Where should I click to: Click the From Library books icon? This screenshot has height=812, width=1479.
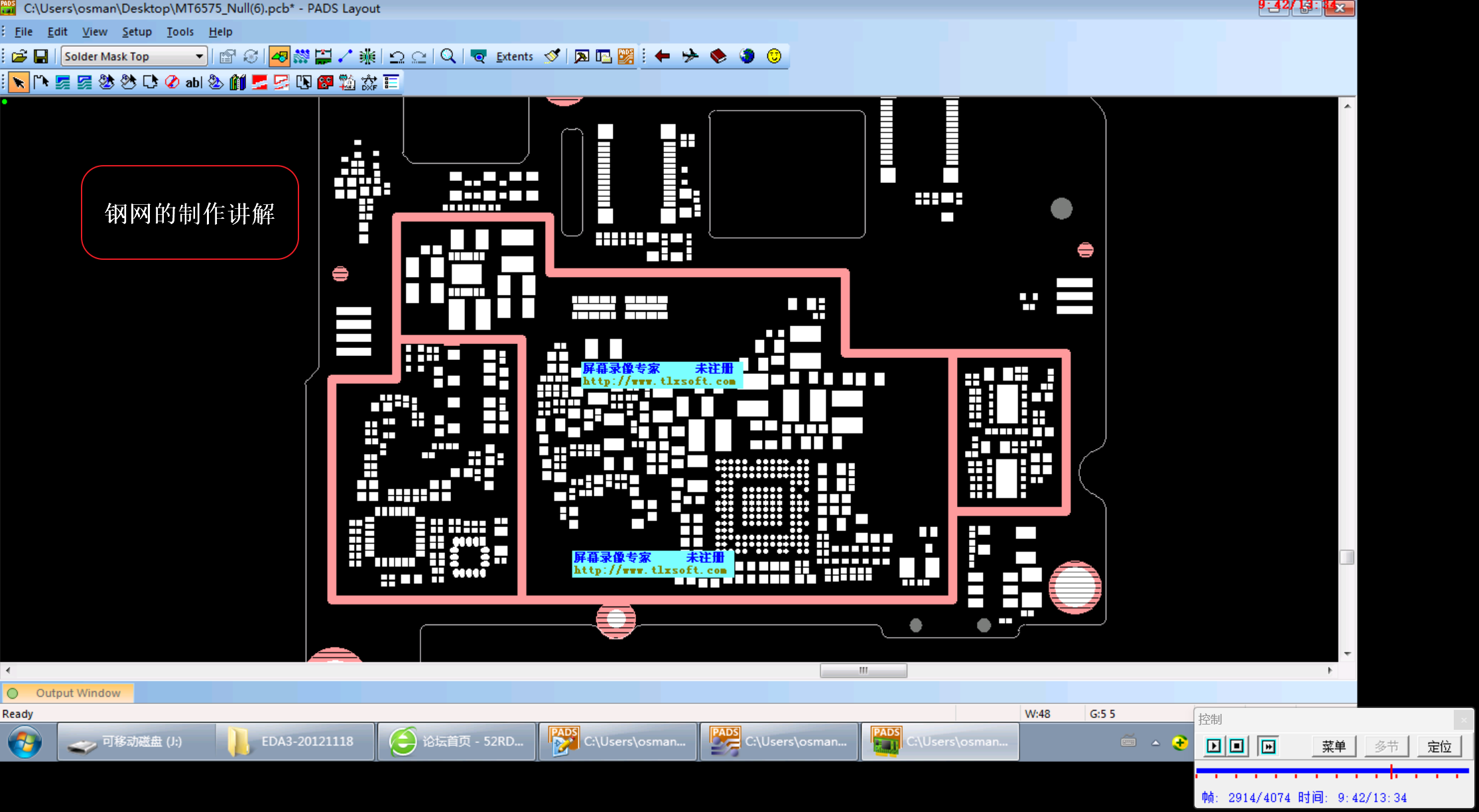coord(237,82)
